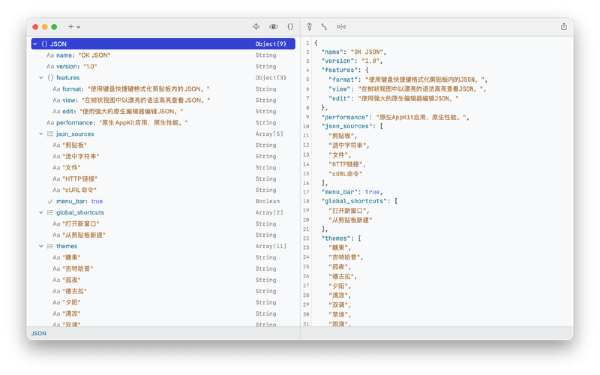Screen dimensions: 600x375
Task: Click the curly braces icon in the toolbar
Action: [x=290, y=26]
